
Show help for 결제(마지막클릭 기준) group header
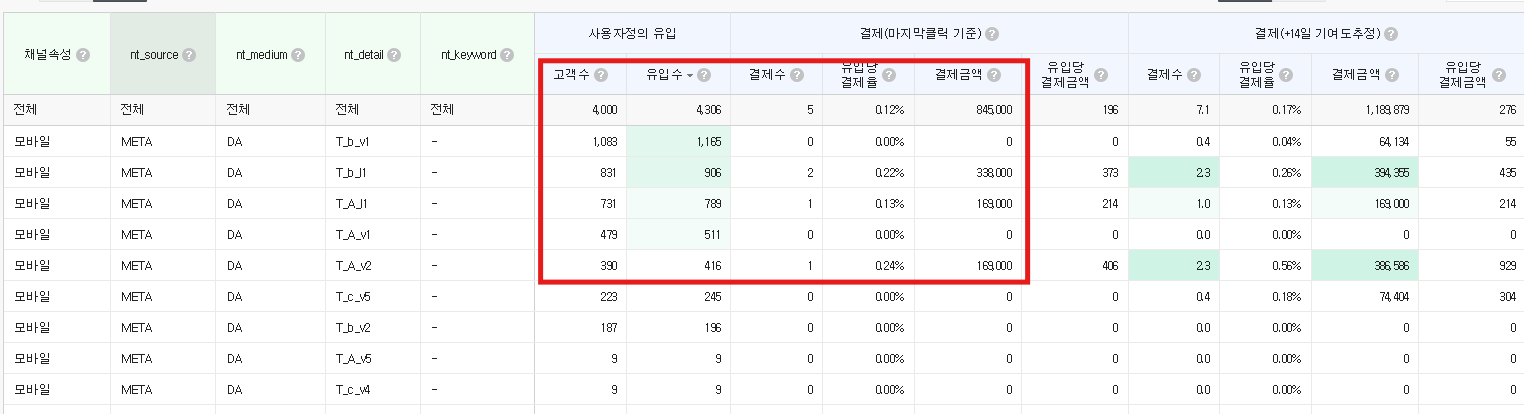[x=991, y=34]
